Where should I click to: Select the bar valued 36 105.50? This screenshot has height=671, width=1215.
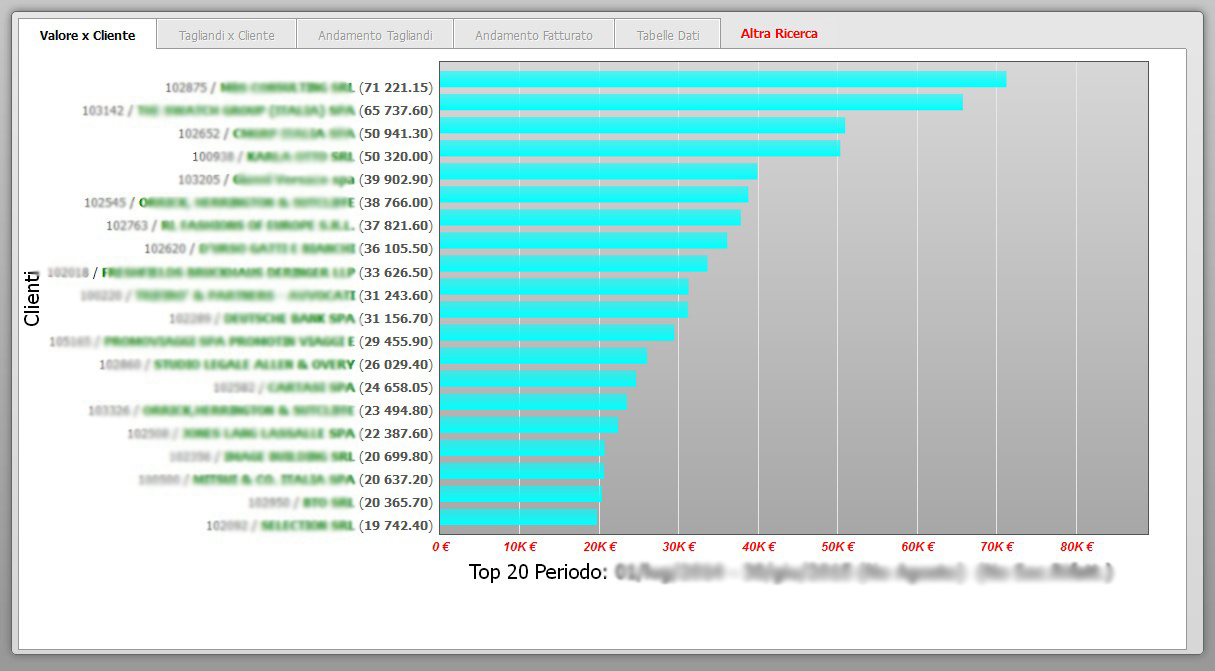(x=583, y=240)
